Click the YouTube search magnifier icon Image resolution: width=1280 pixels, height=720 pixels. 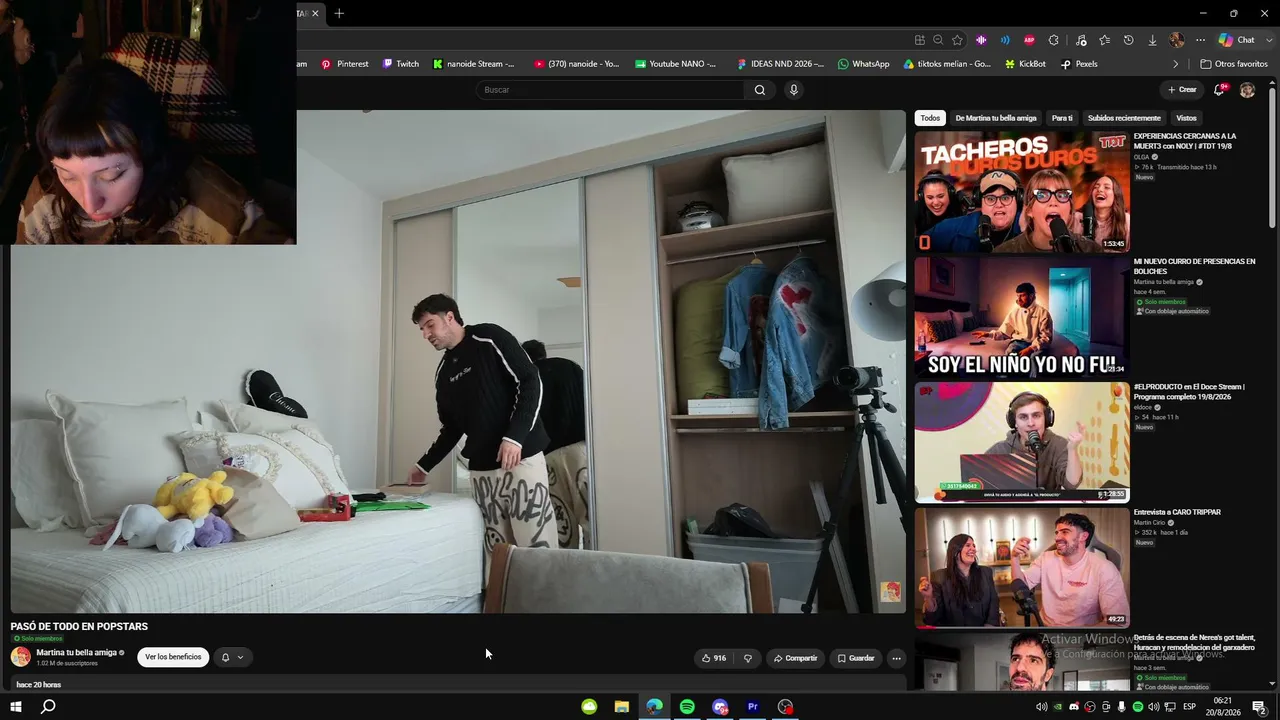[760, 90]
